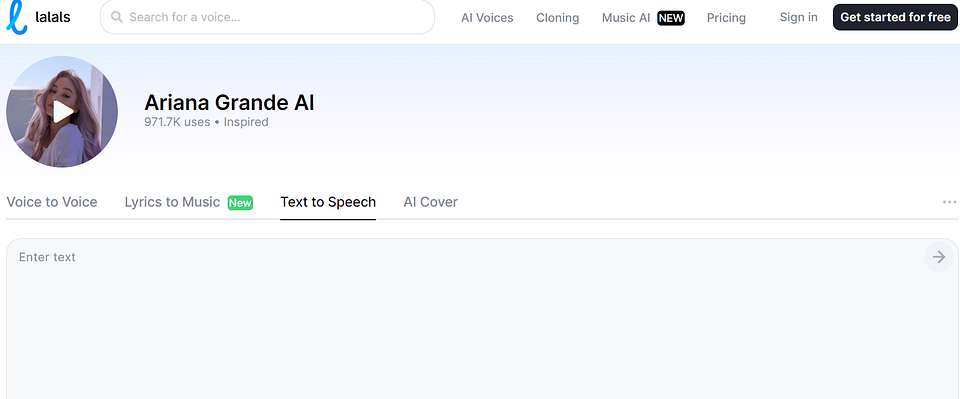The image size is (960, 399).
Task: Switch to the Voice to Voice tab
Action: click(x=52, y=202)
